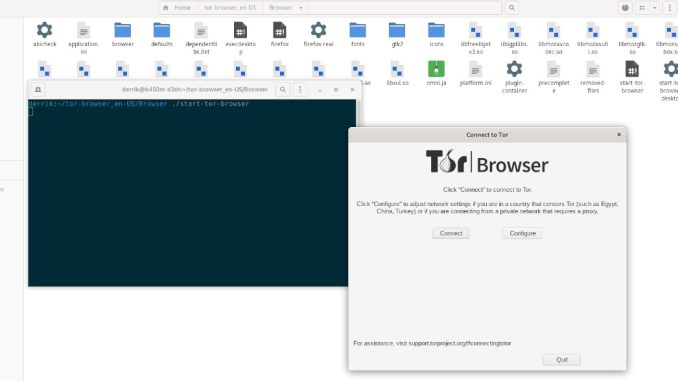Select the removed-files file
This screenshot has width=678, height=381.
pyautogui.click(x=593, y=77)
